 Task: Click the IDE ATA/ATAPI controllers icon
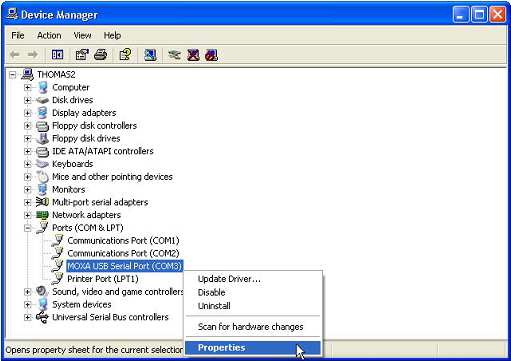click(42, 151)
